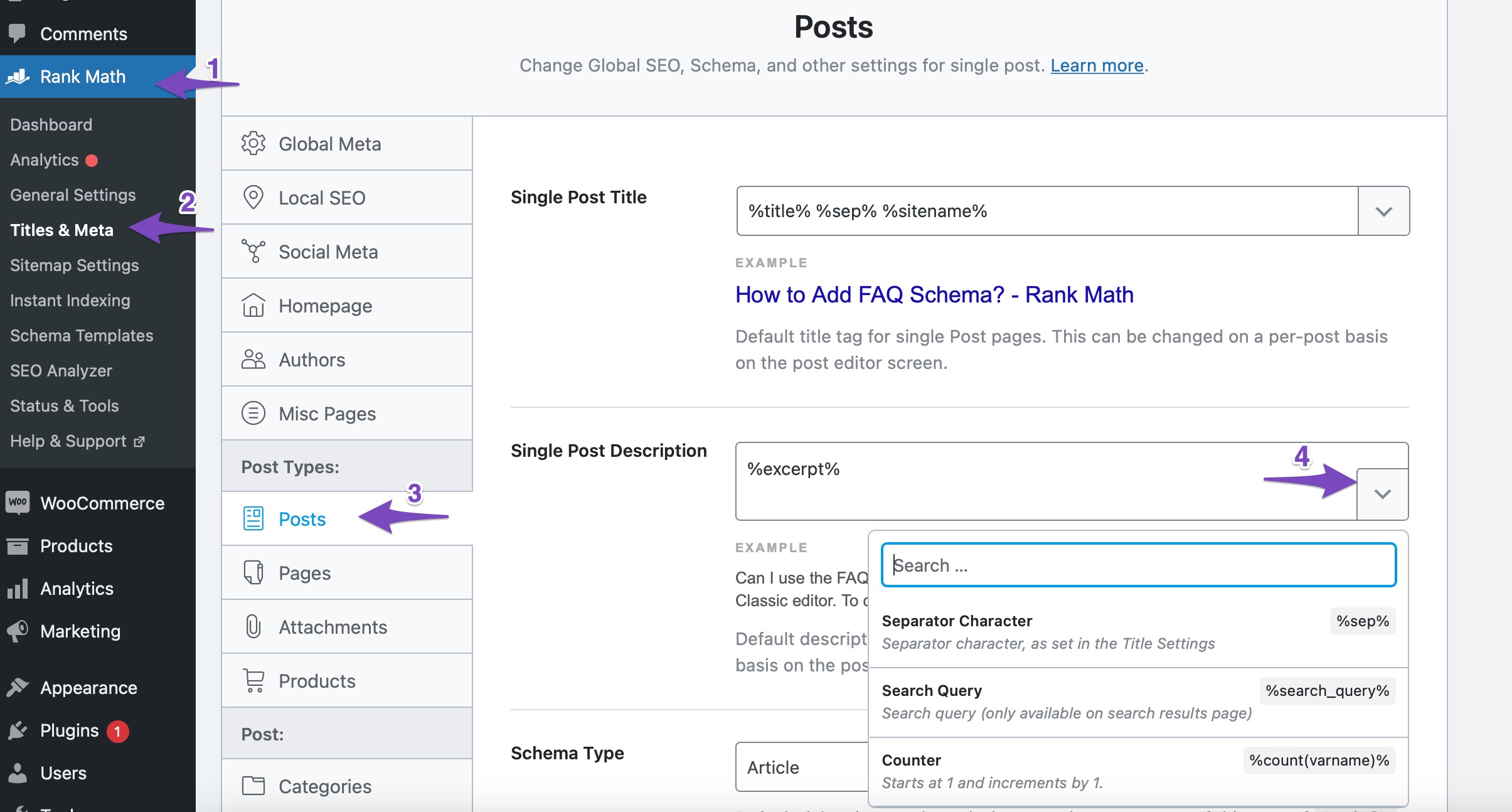
Task: Choose the Separator Character variable option
Action: tap(1138, 632)
